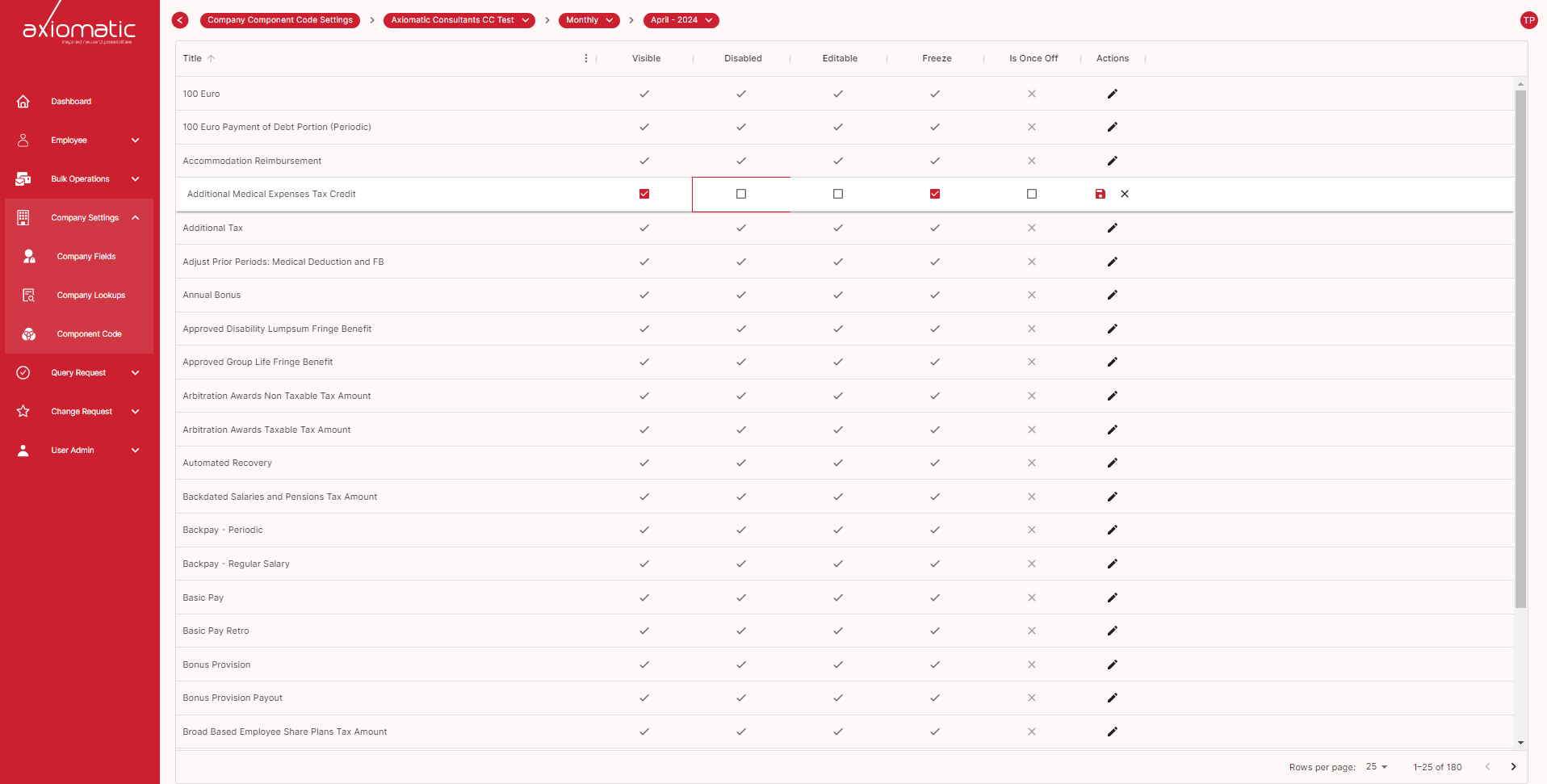Go to the next page of results
This screenshot has height=784, width=1547.
point(1513,767)
